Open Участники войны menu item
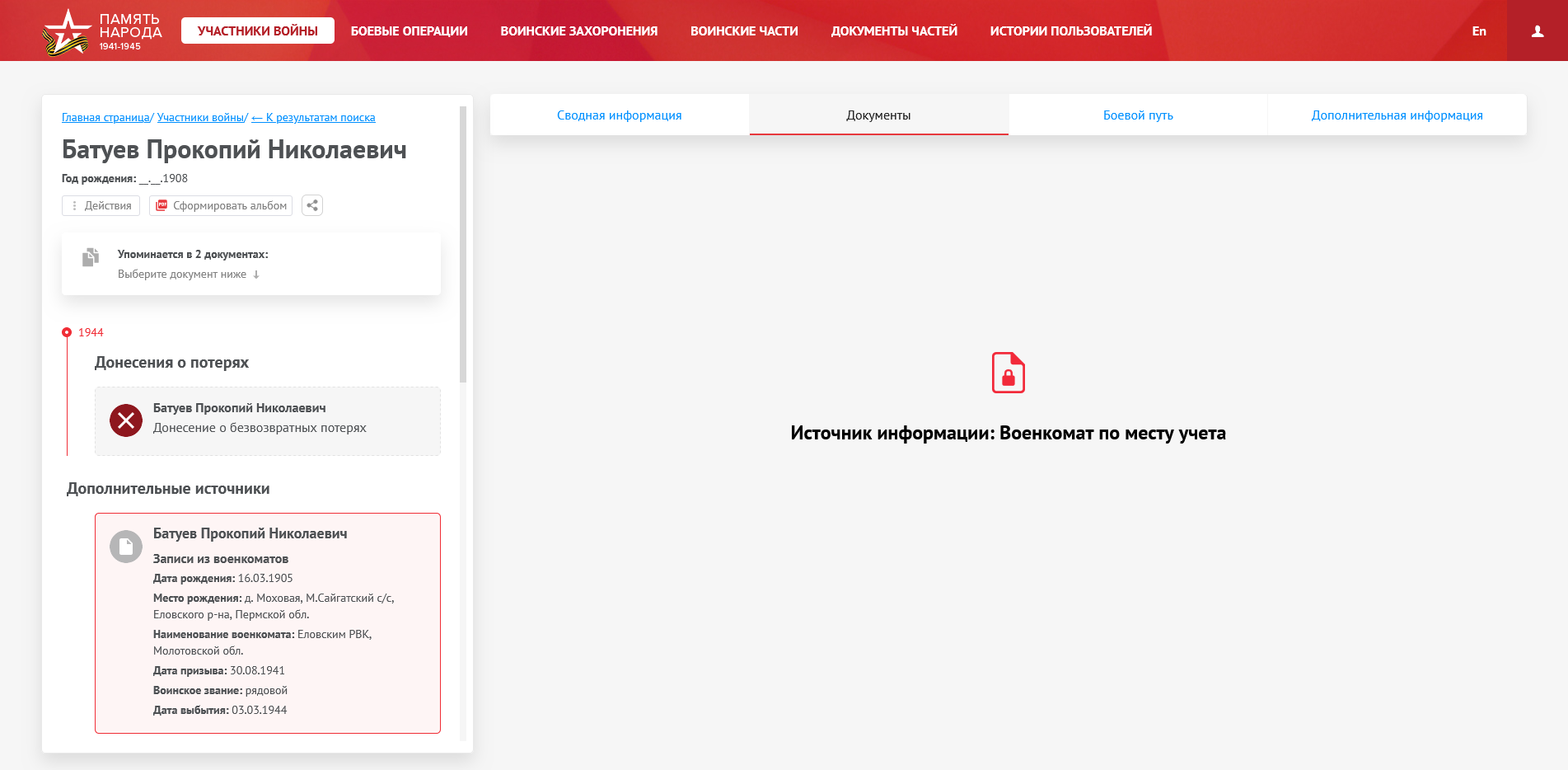 [x=258, y=31]
